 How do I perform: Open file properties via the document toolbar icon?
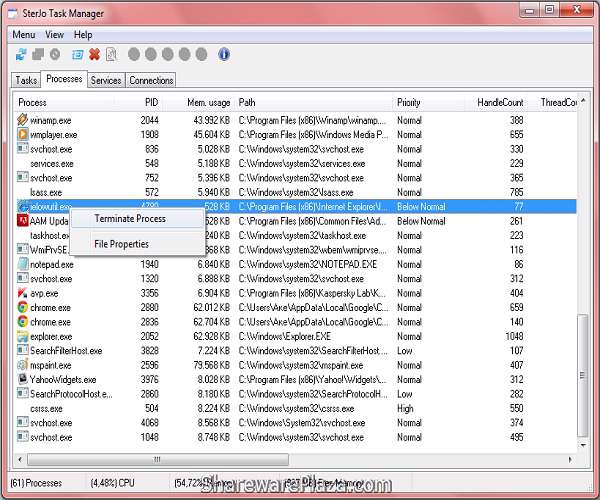[x=111, y=54]
